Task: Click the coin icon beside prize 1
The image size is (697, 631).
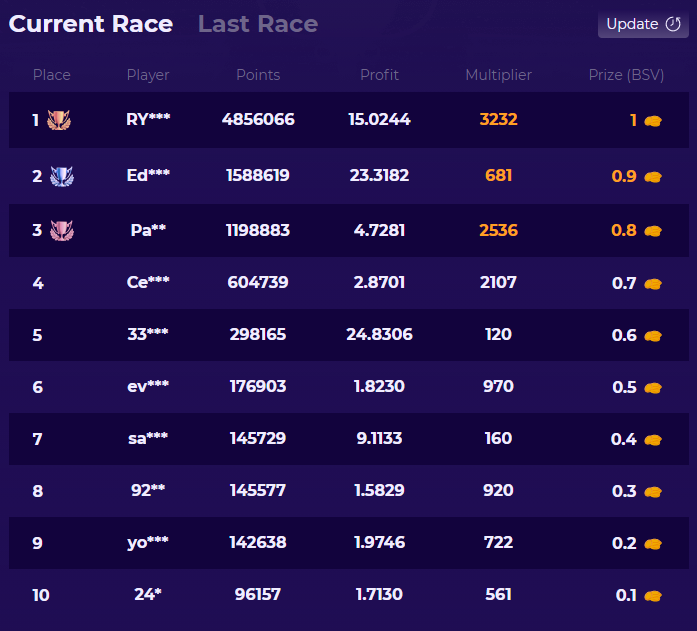Action: tap(653, 120)
